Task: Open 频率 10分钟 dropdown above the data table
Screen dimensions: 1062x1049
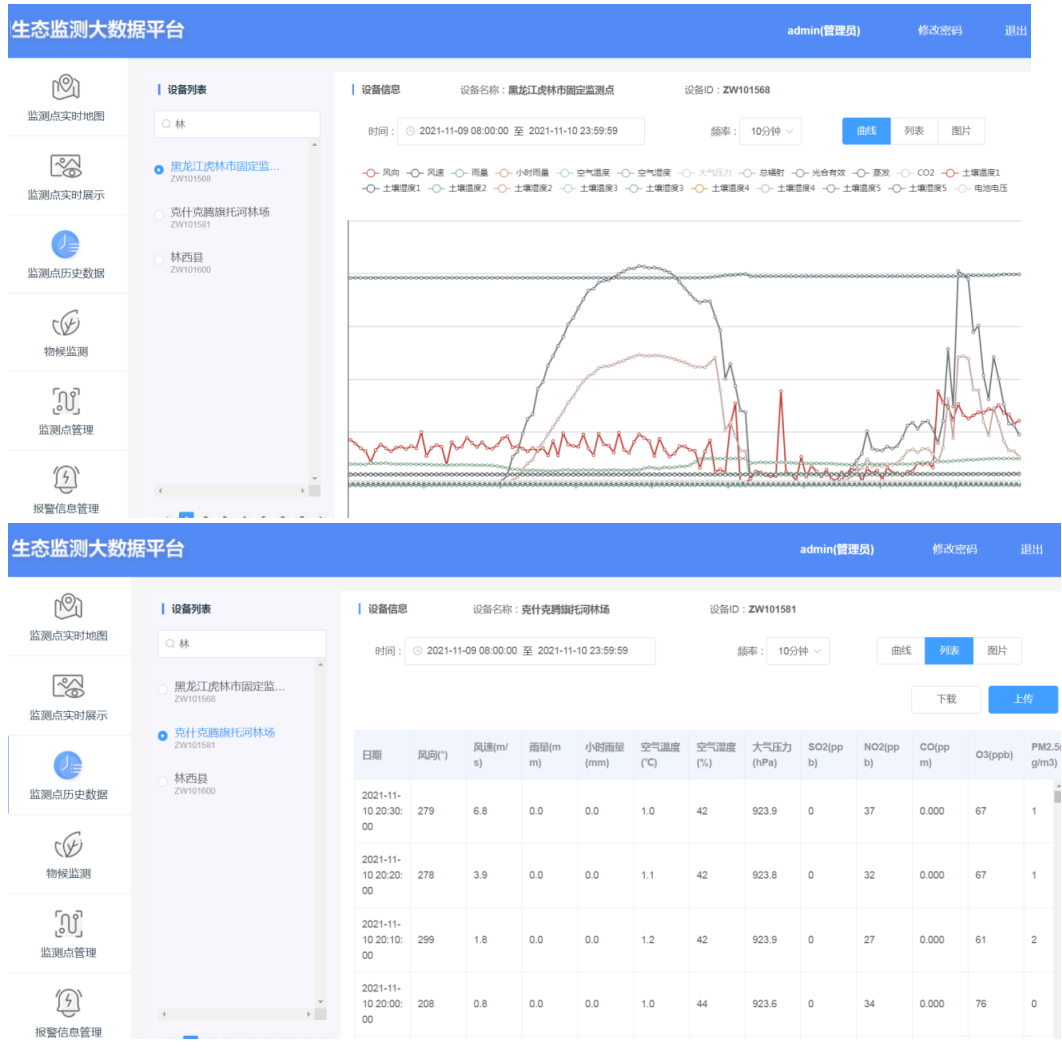Action: coord(797,651)
